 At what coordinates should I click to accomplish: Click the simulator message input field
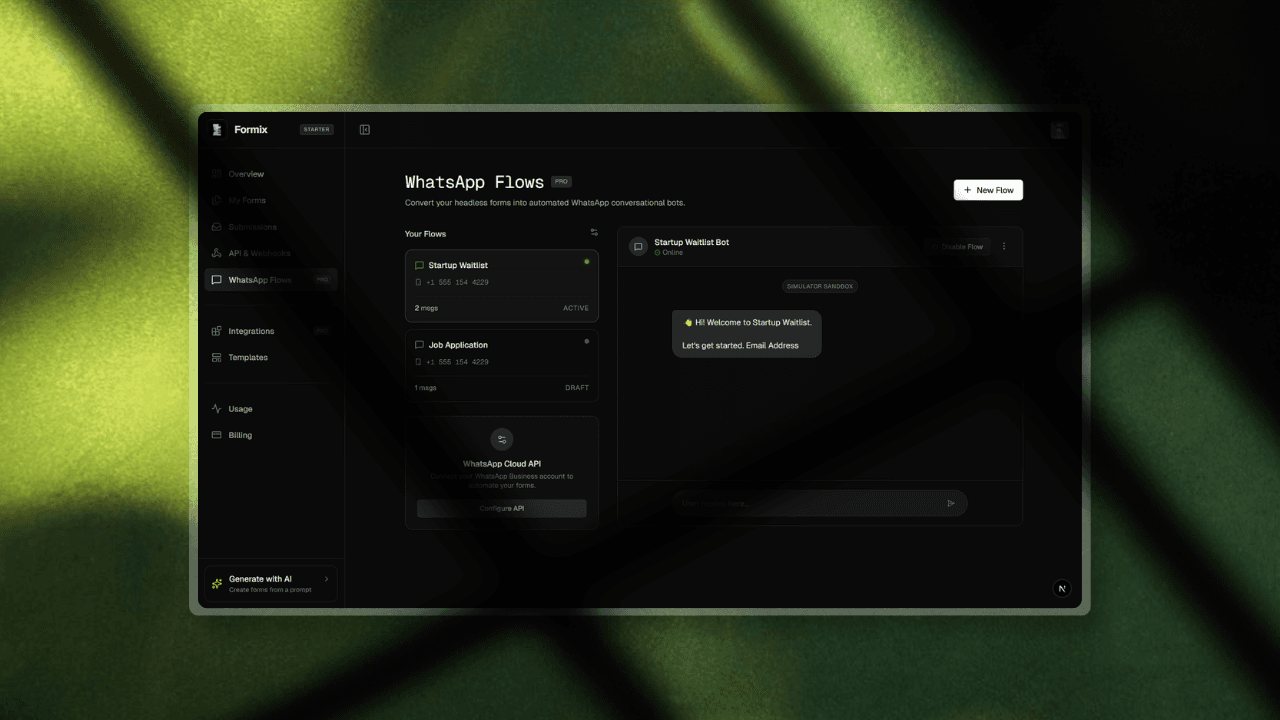(808, 503)
